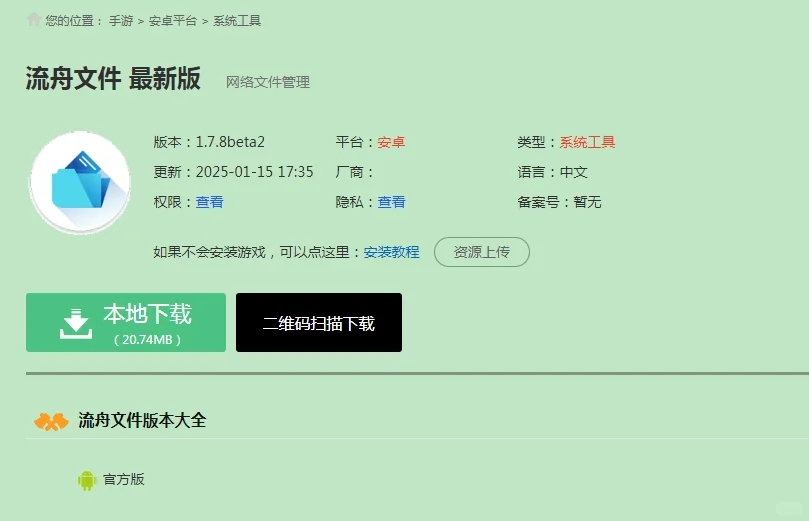Open the red 安卓 platform link
This screenshot has height=521, width=809.
point(391,142)
